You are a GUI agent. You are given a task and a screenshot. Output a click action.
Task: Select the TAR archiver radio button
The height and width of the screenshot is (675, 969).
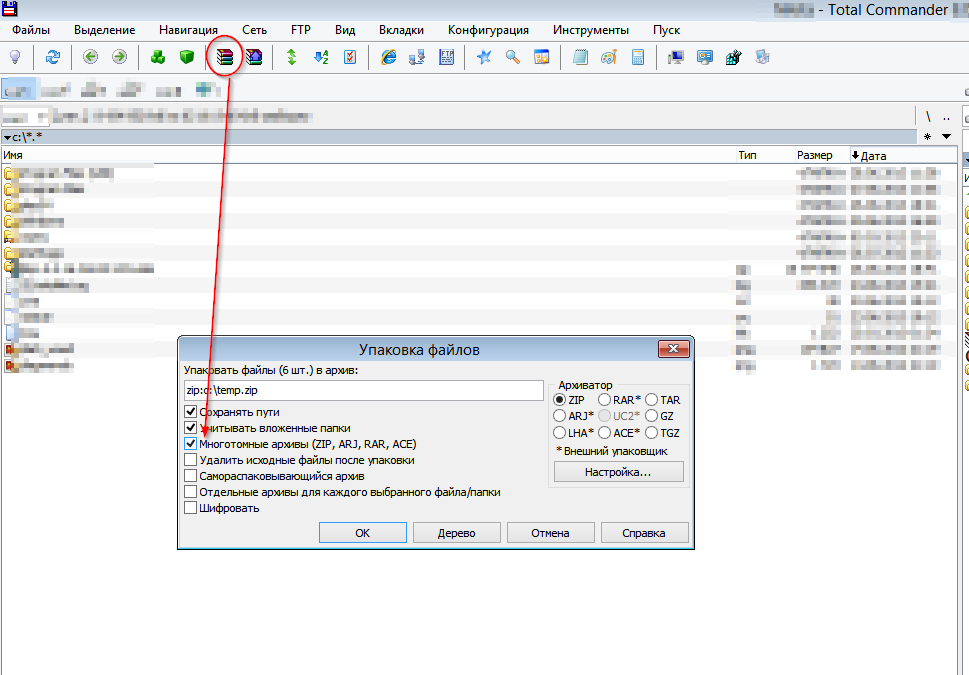[652, 400]
